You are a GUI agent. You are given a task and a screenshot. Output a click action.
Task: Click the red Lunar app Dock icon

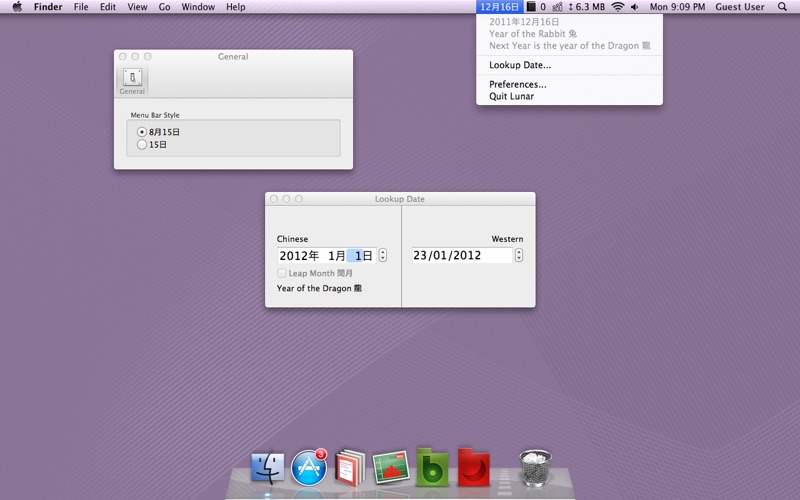point(473,467)
